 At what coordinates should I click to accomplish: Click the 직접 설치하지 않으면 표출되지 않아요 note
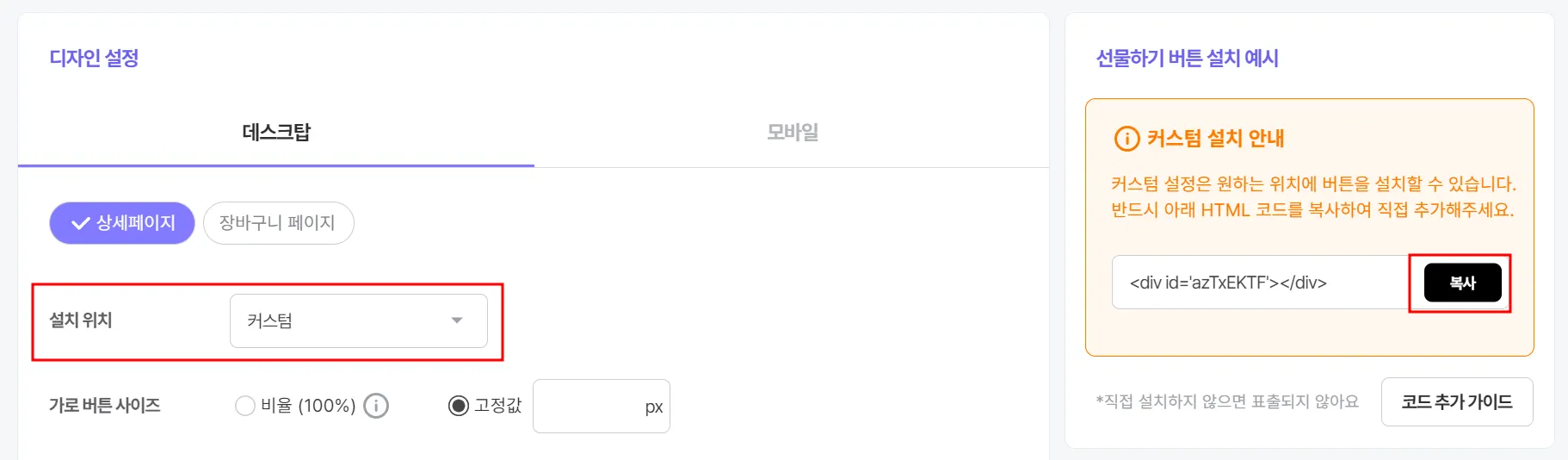1227,401
